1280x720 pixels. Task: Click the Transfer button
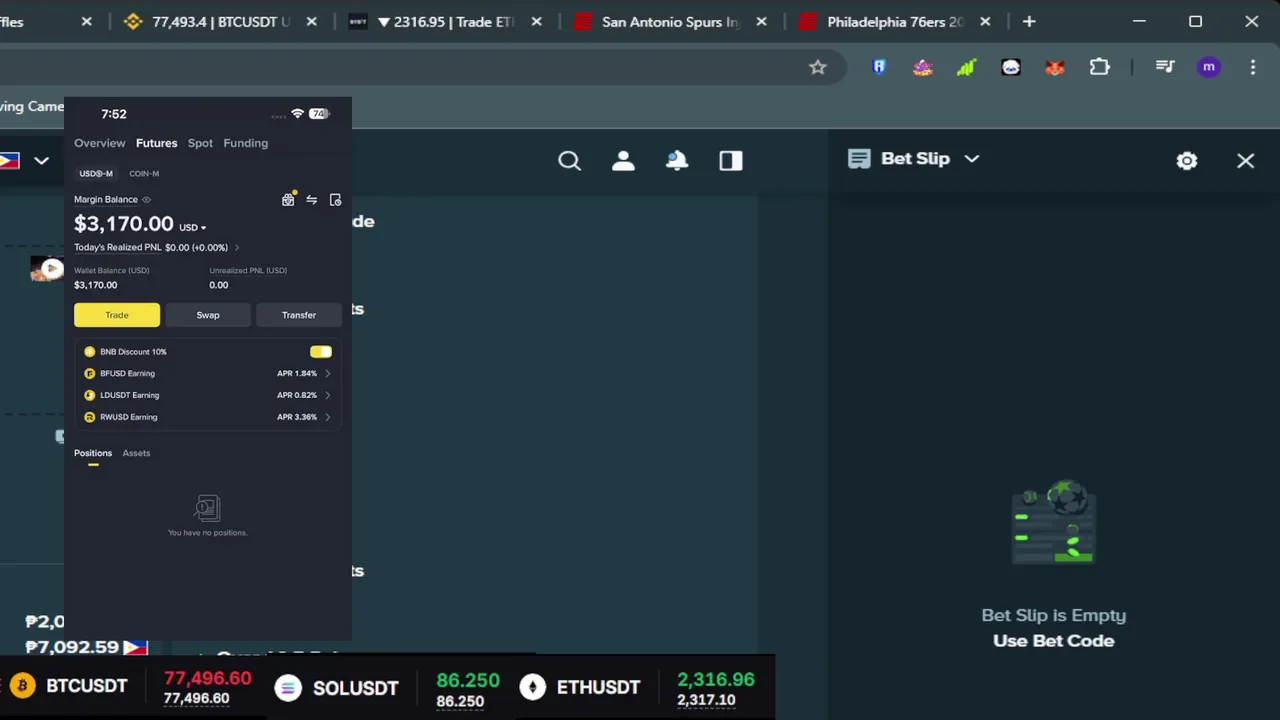coord(299,315)
